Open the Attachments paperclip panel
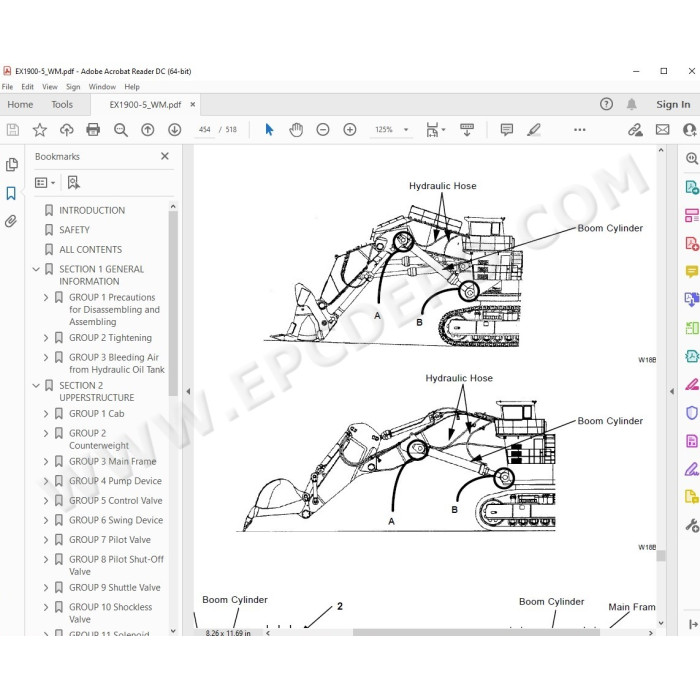 click(11, 221)
